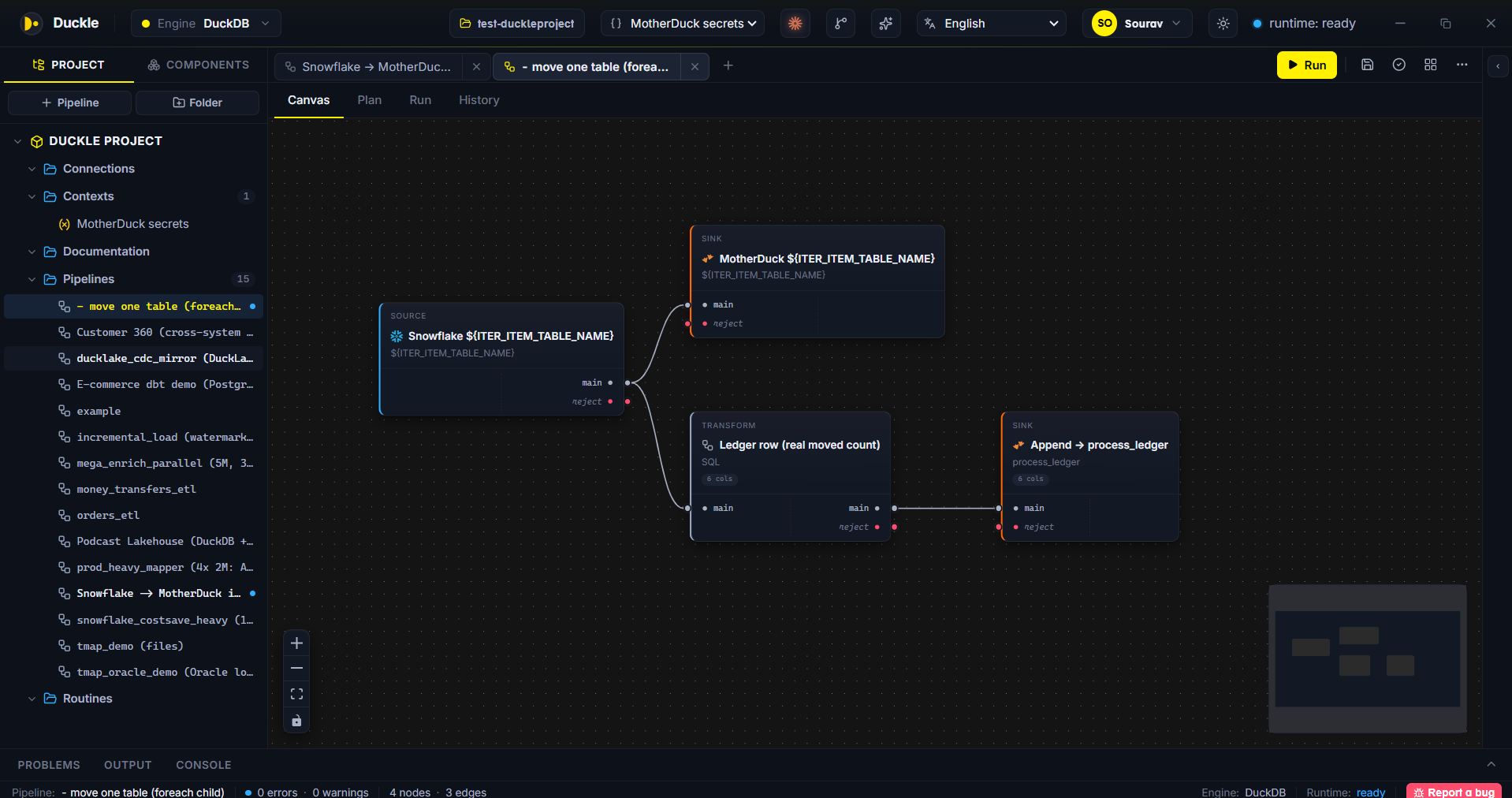This screenshot has width=1512, height=798.
Task: Open the Engine DuckDB dropdown
Action: pos(206,24)
